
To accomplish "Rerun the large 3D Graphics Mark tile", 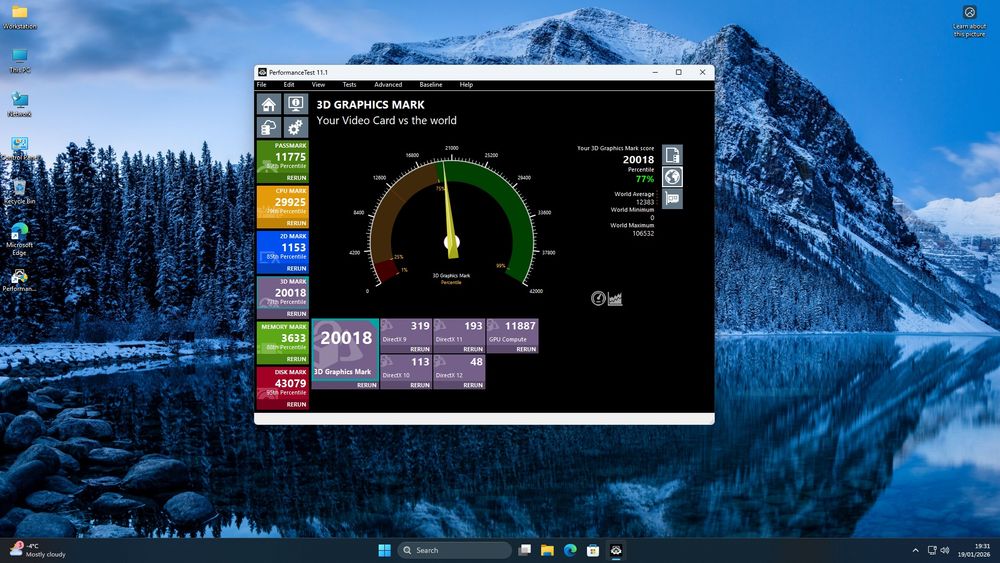I will [367, 385].
